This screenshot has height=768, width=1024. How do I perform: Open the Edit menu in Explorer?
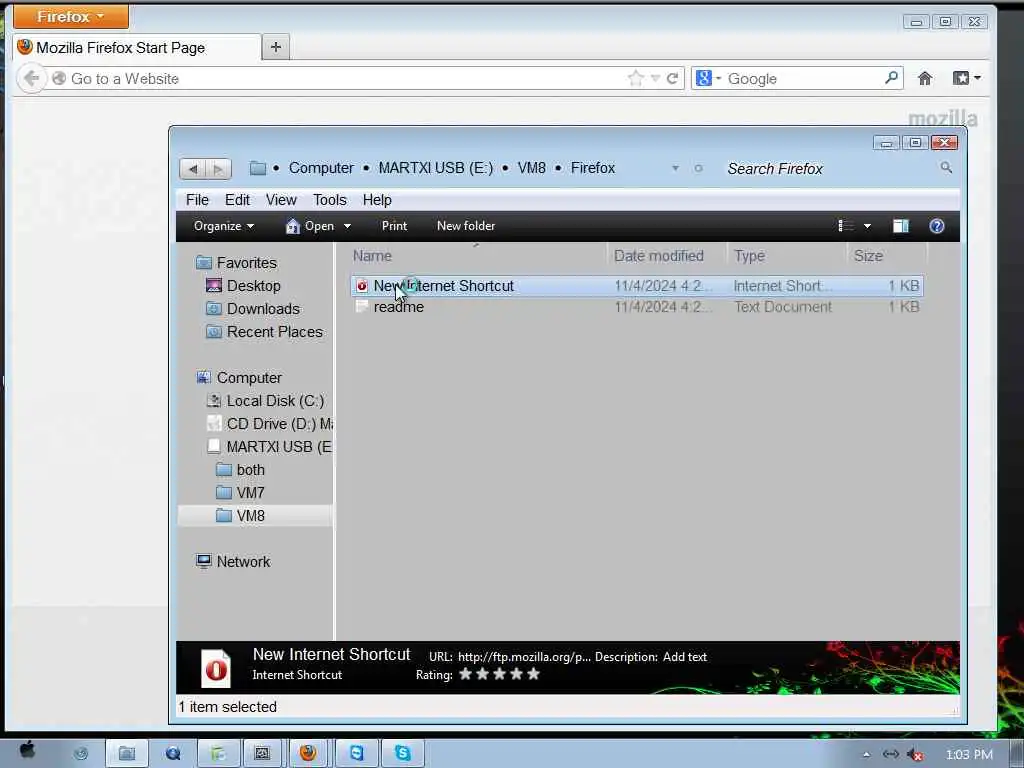[237, 200]
